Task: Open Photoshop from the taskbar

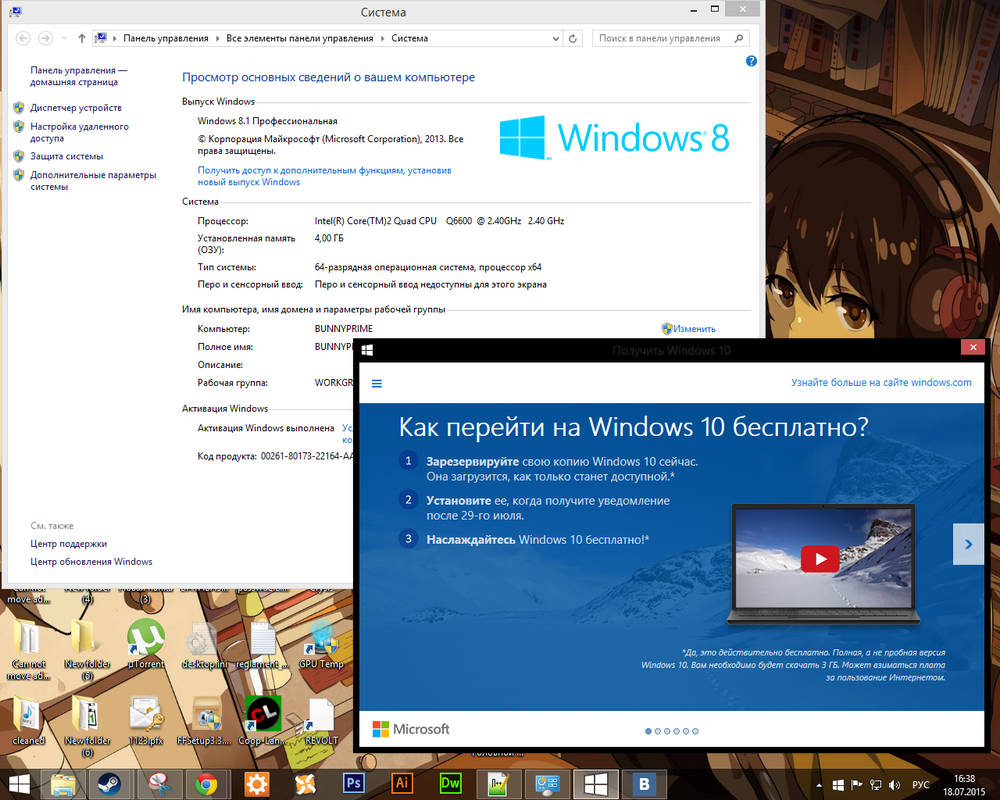Action: pyautogui.click(x=353, y=783)
